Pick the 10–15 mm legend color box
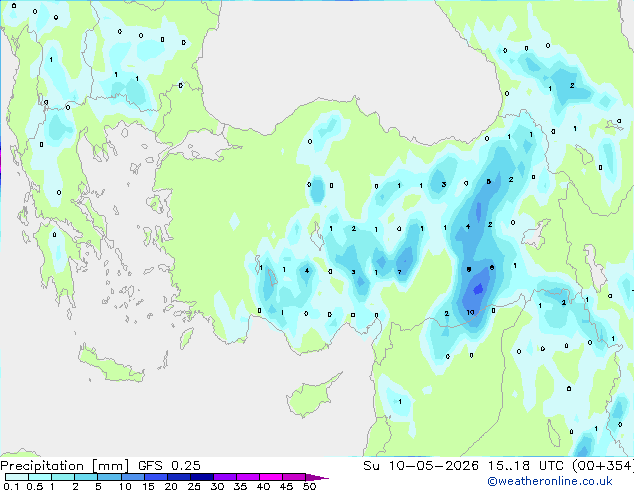634x490 pixels. (133, 477)
